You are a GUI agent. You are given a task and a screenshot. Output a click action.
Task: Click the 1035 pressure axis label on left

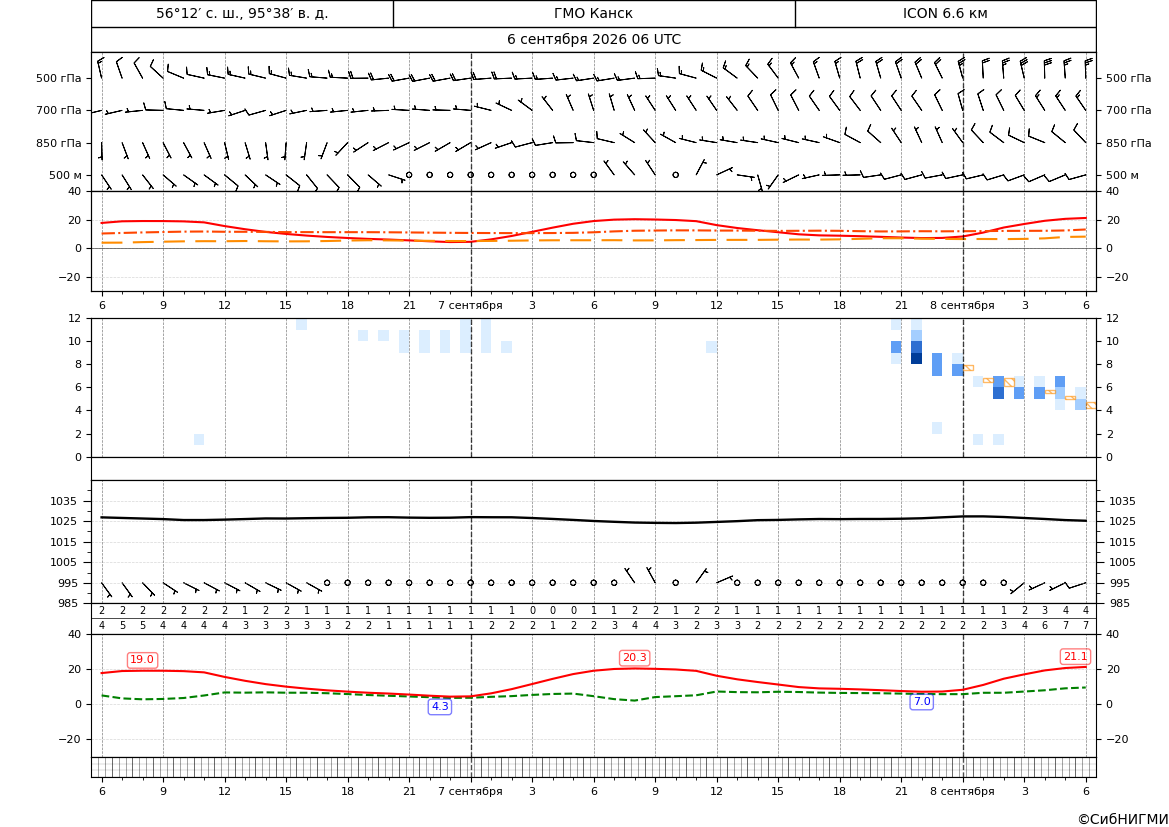tap(60, 501)
